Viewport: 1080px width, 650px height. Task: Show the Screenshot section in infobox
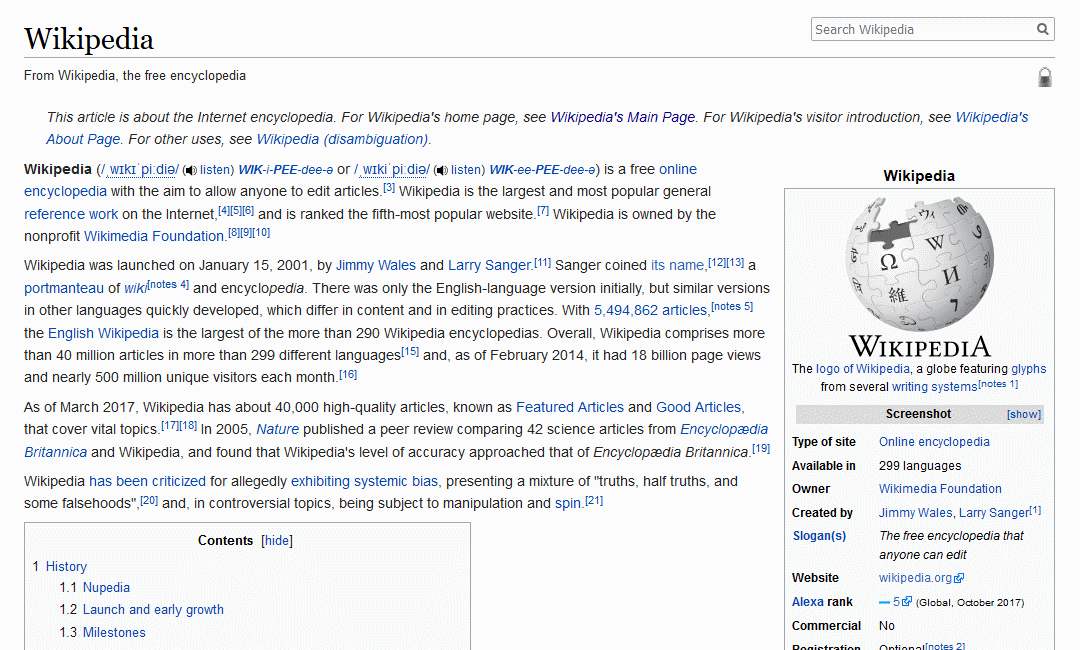click(1024, 415)
